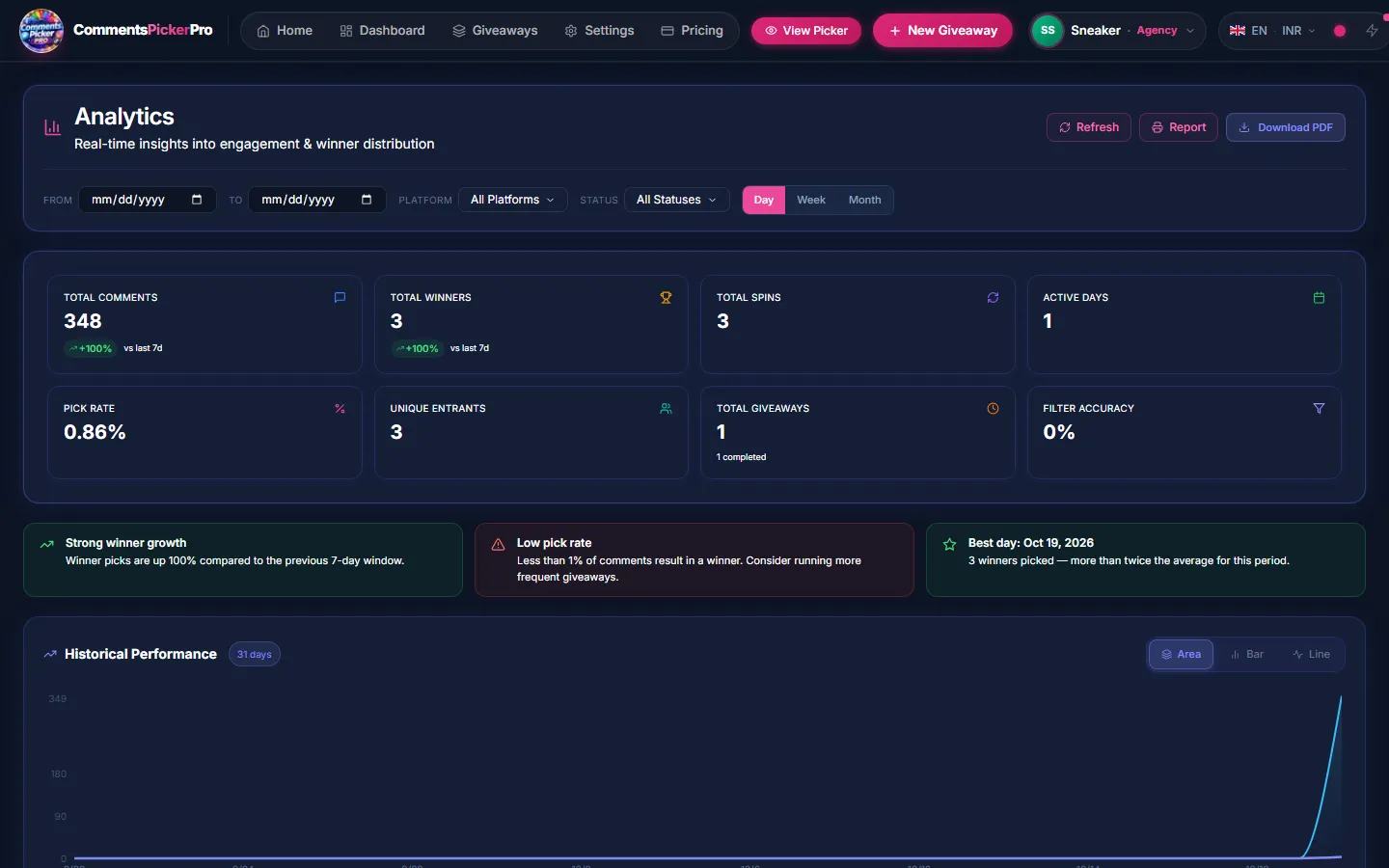Click the CommentsPickerPro logo icon
The width and height of the screenshot is (1389, 868).
tap(41, 31)
